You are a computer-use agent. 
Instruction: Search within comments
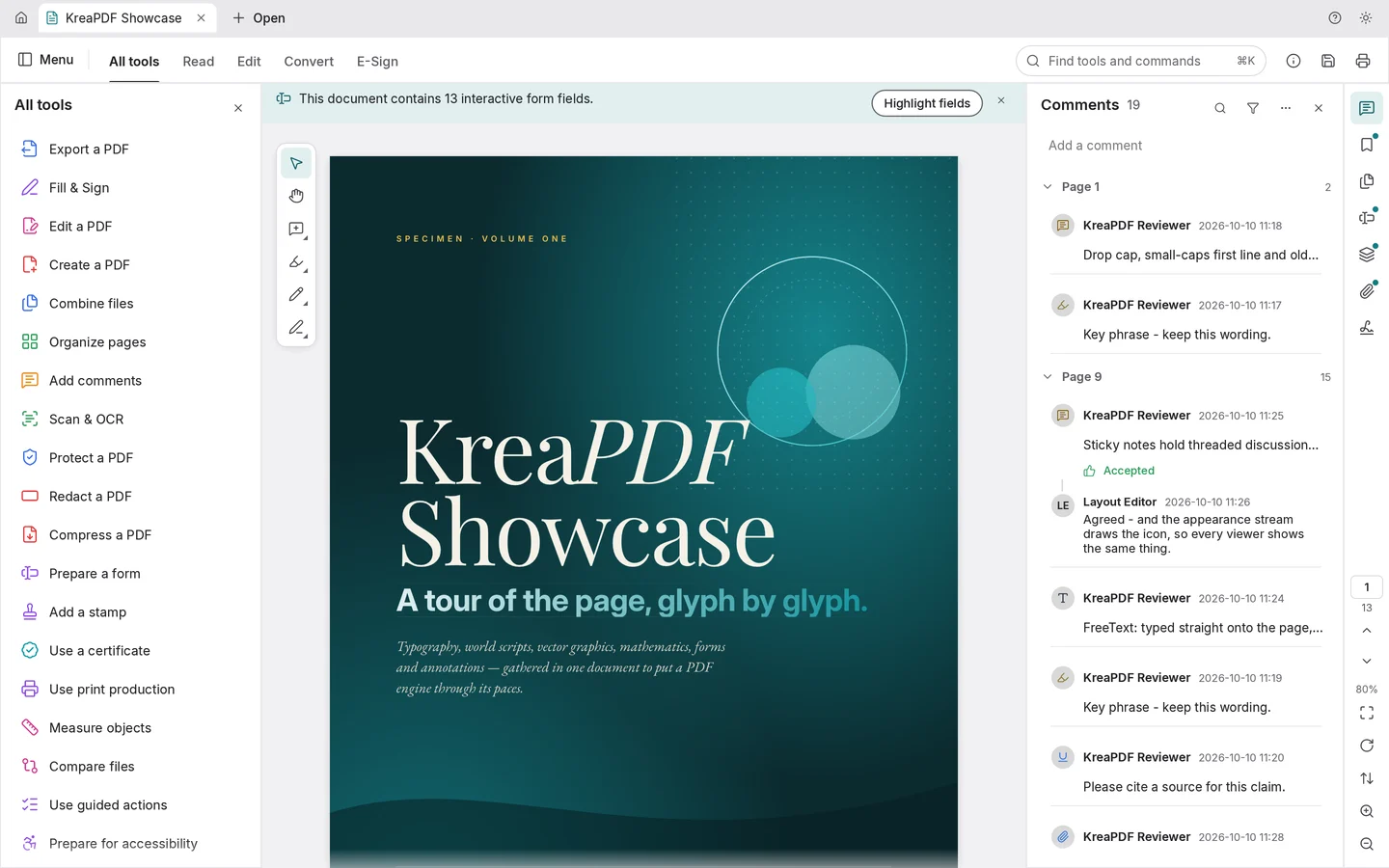(x=1220, y=108)
